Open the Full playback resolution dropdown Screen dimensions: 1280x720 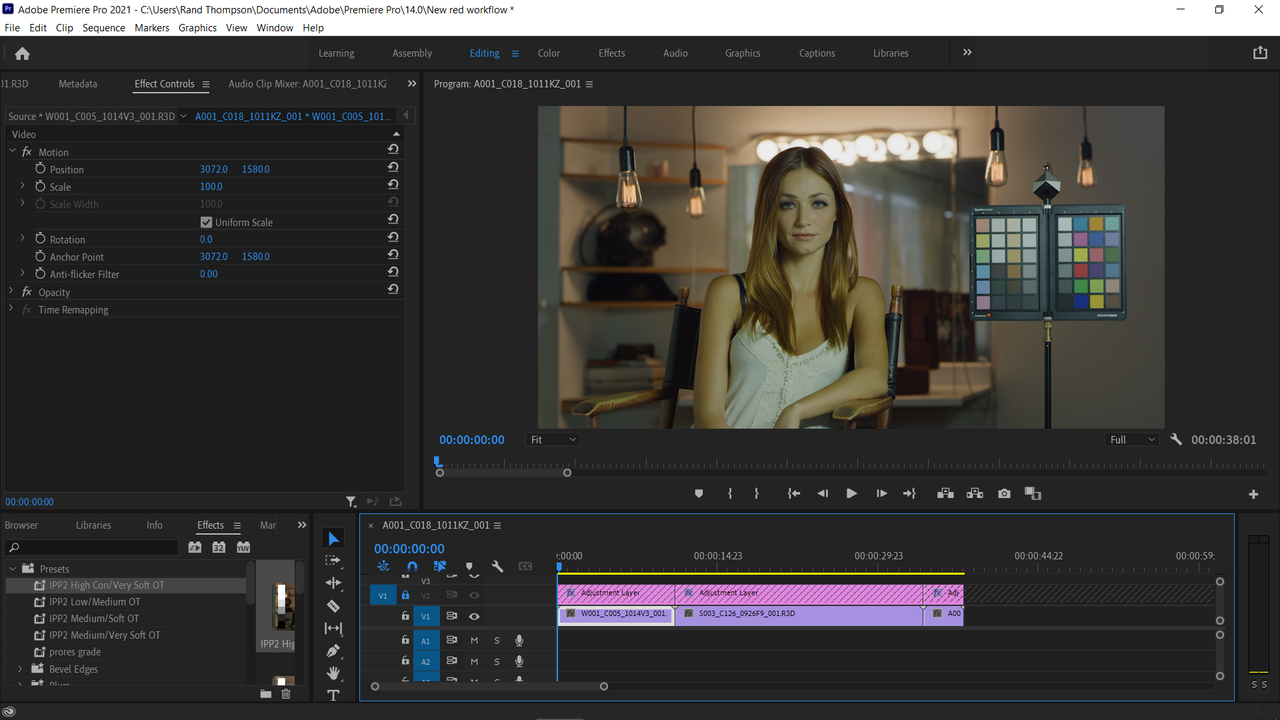click(1132, 440)
